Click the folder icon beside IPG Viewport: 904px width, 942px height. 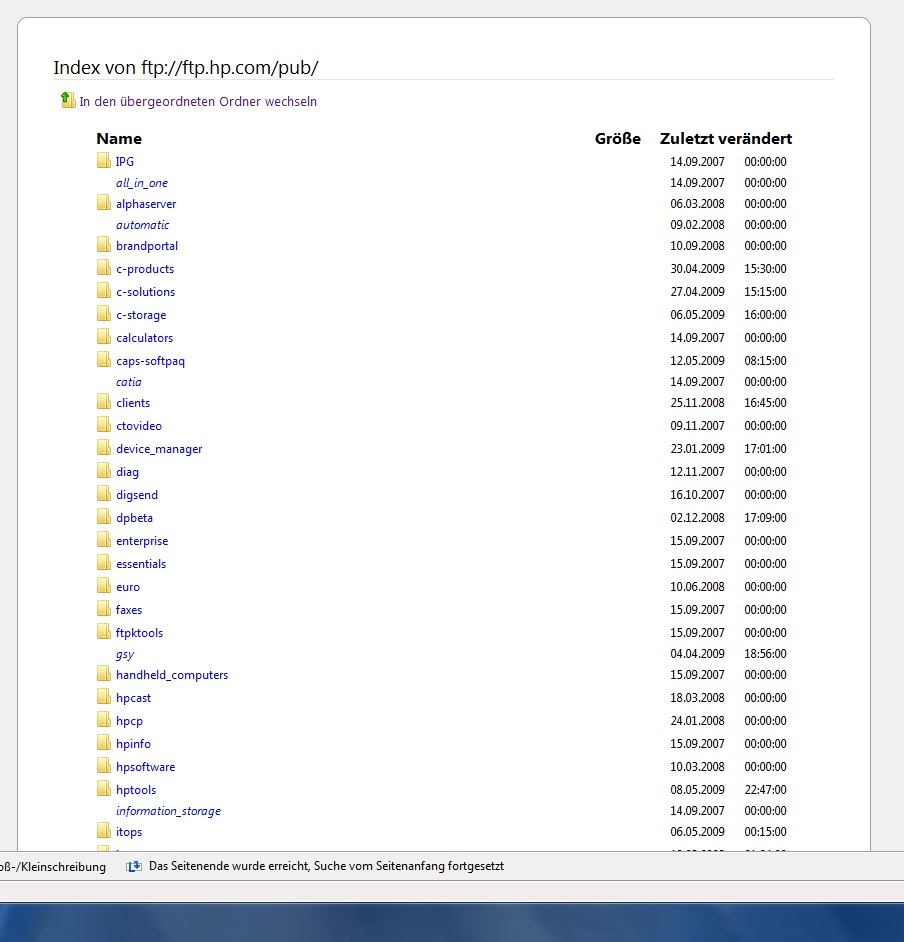pos(104,160)
